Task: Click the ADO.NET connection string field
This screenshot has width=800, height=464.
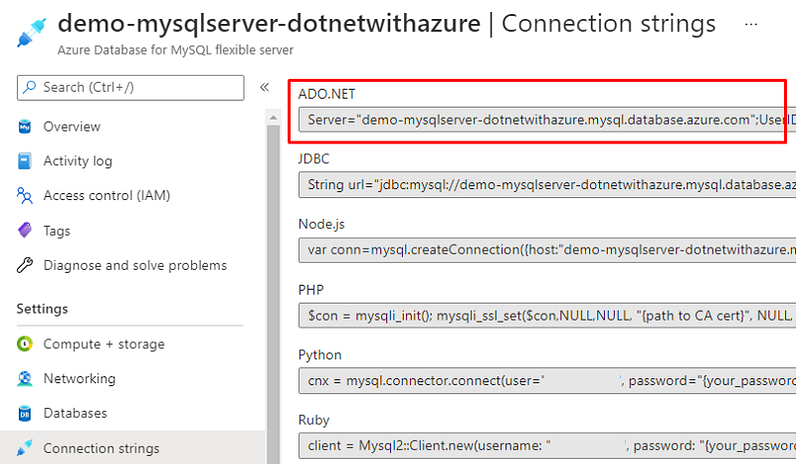Action: pyautogui.click(x=547, y=119)
